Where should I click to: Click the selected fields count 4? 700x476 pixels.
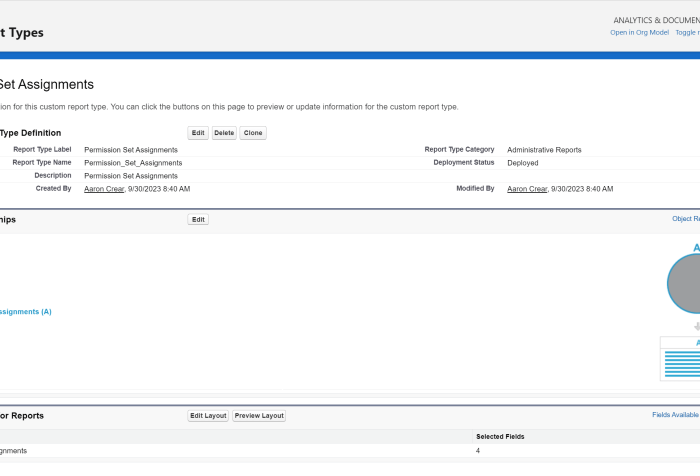478,451
